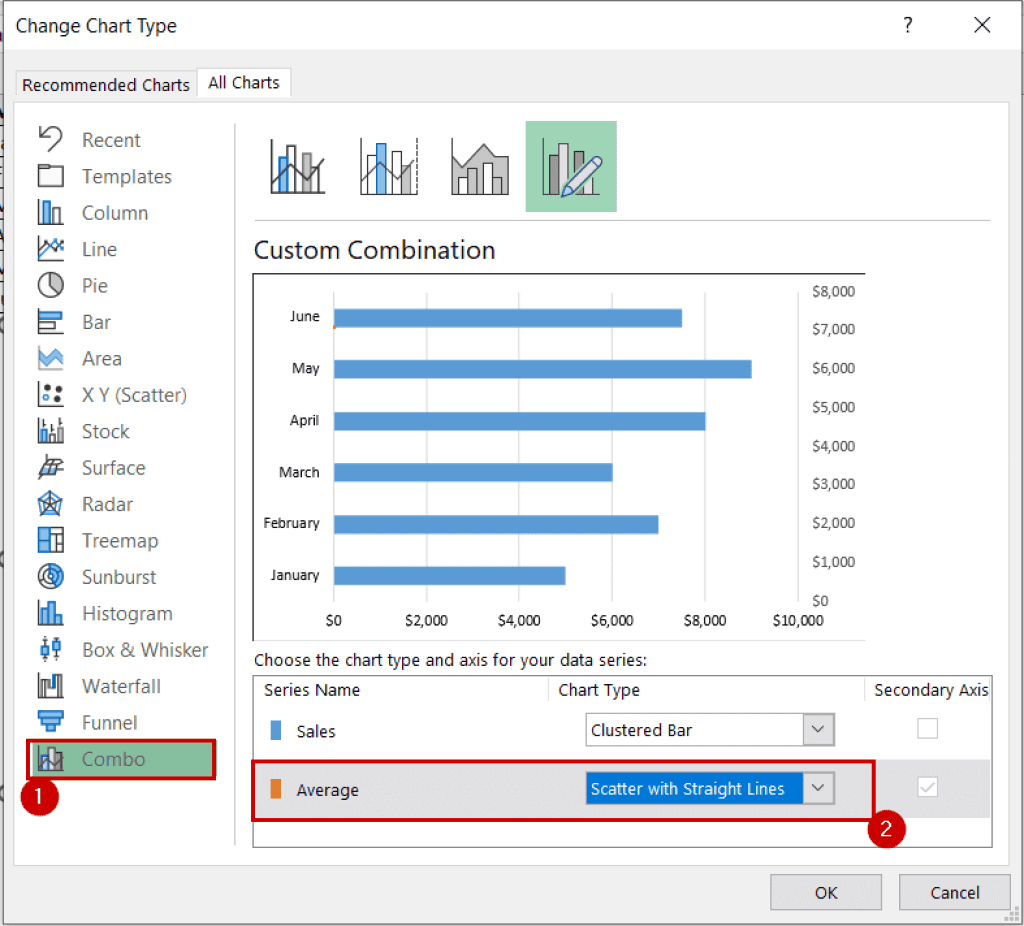
Task: Open the Help question mark
Action: coord(907,25)
